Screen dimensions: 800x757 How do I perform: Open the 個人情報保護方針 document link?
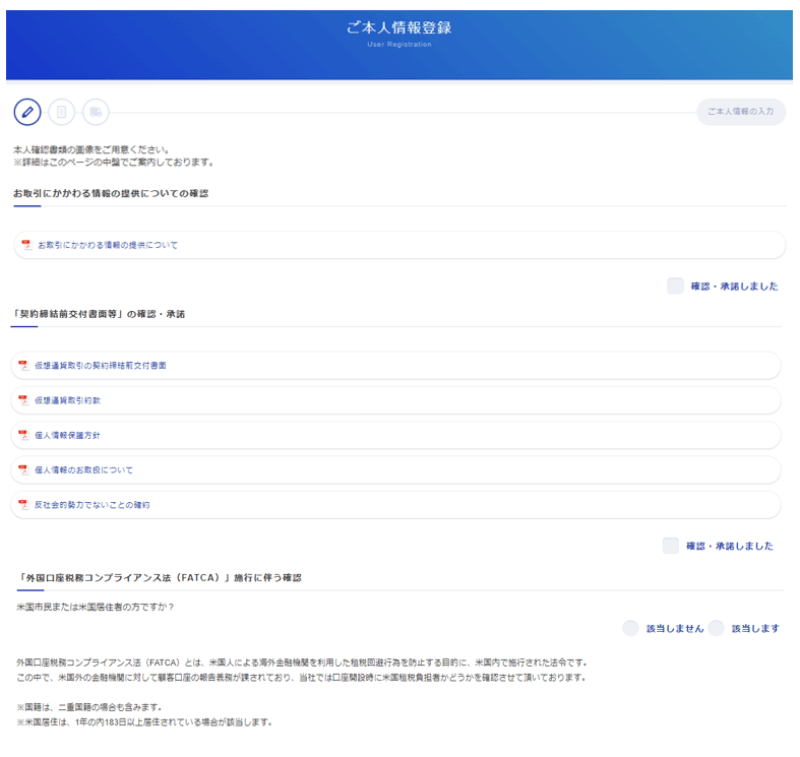pyautogui.click(x=67, y=435)
